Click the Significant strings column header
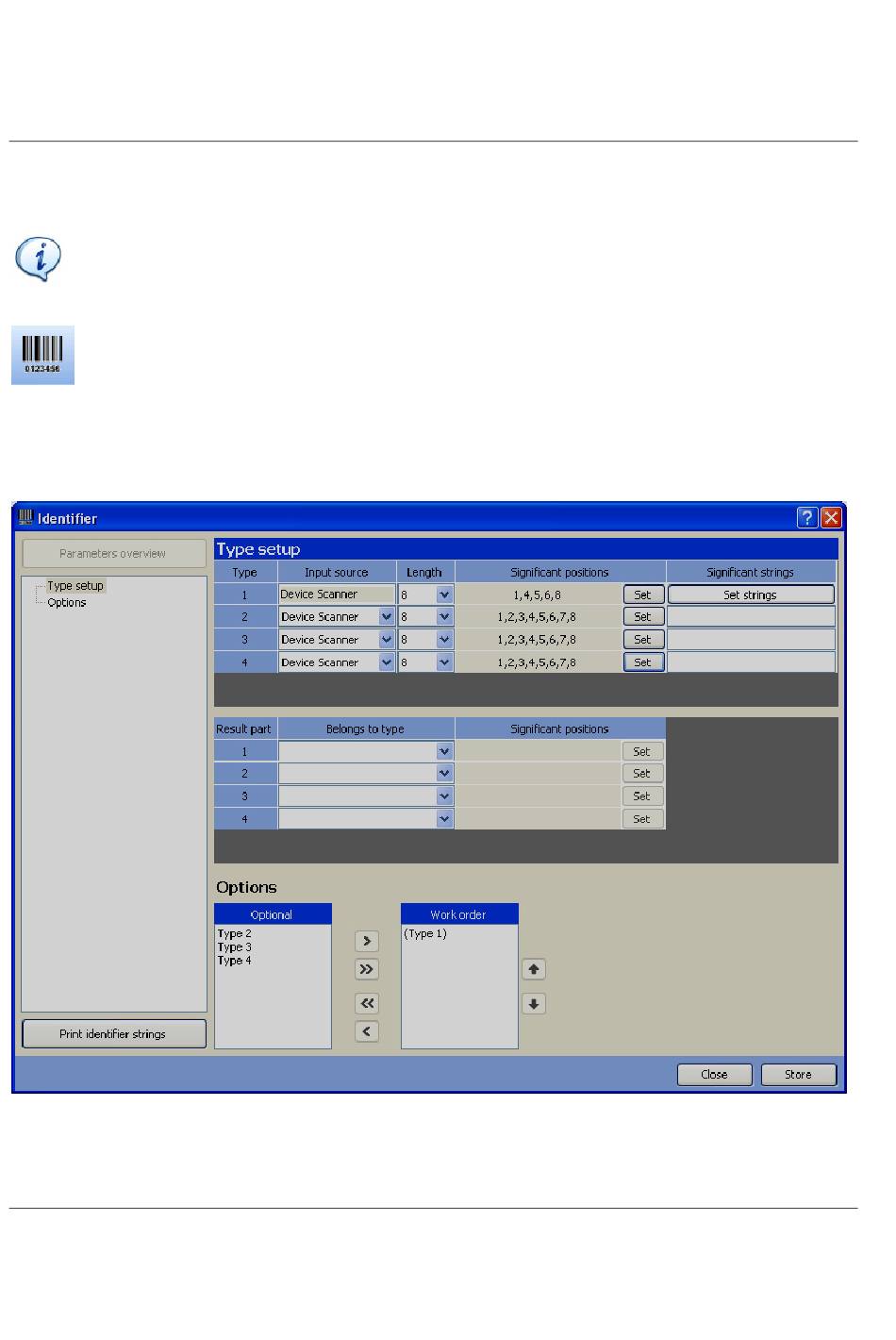896x1340 pixels. (751, 572)
